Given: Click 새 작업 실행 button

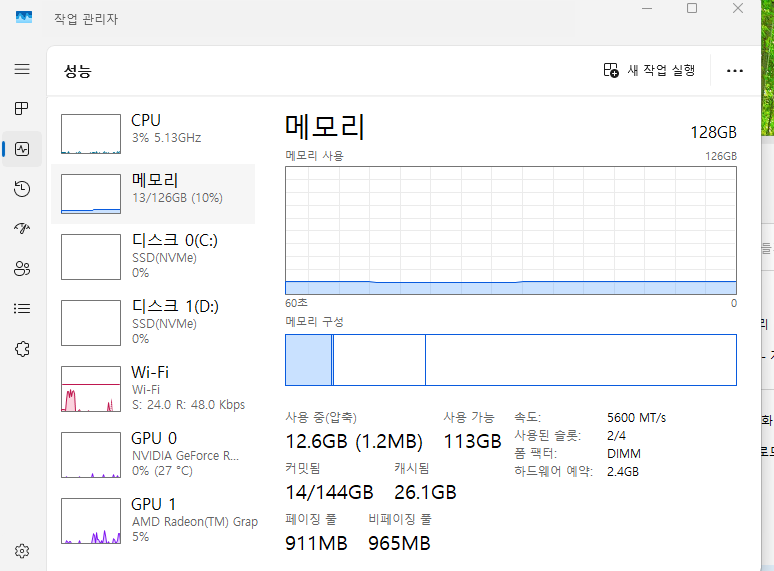Looking at the screenshot, I should coord(649,71).
